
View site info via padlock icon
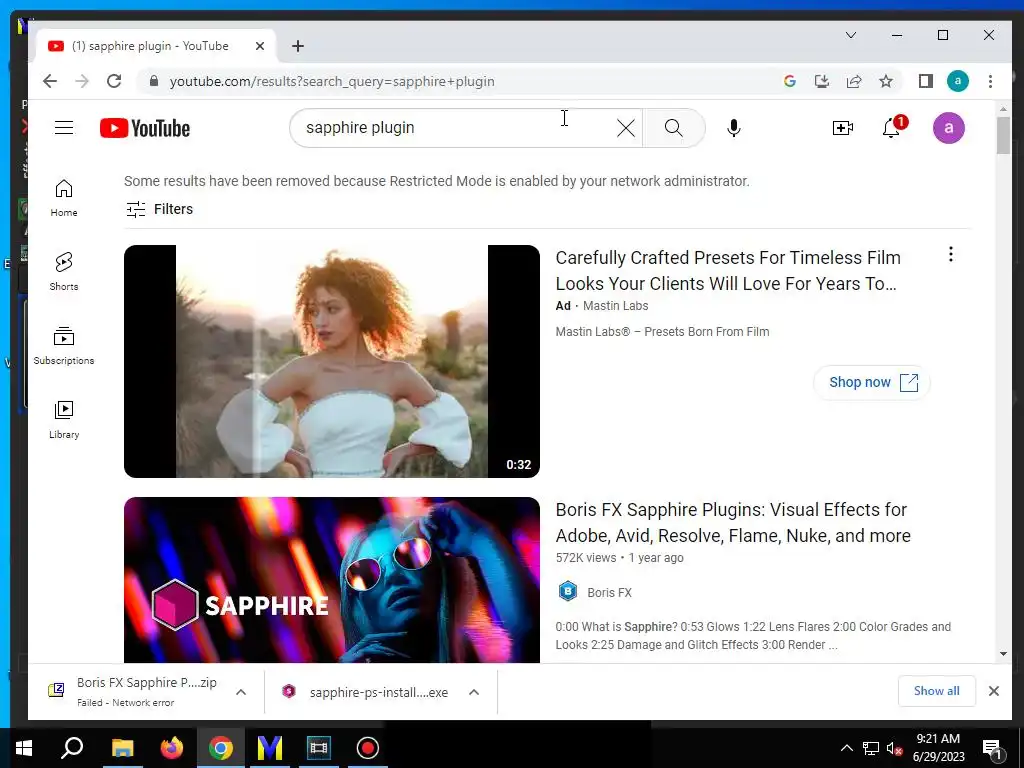[153, 81]
